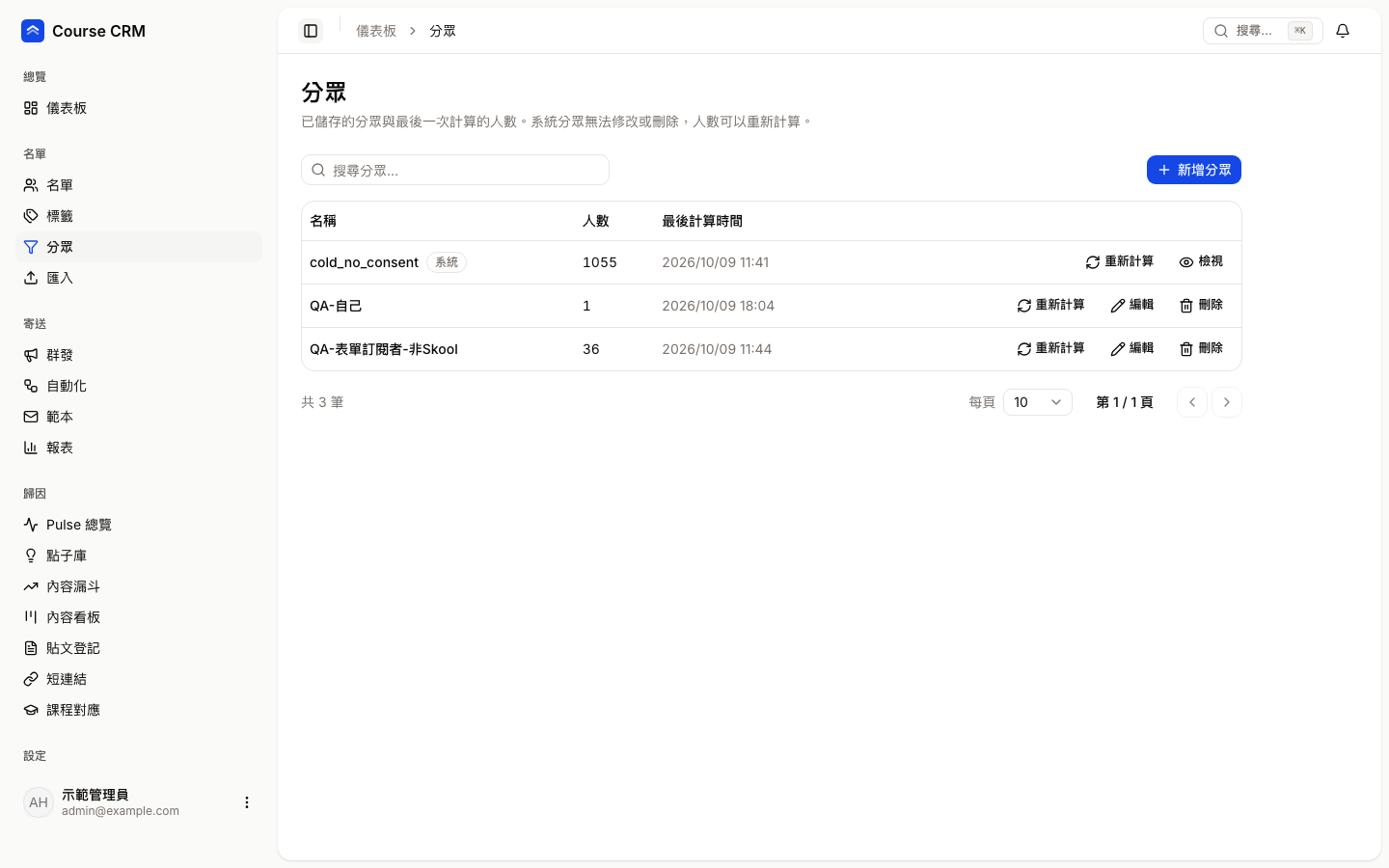1389x868 pixels.
Task: Click the 人數 column header
Action: point(596,221)
